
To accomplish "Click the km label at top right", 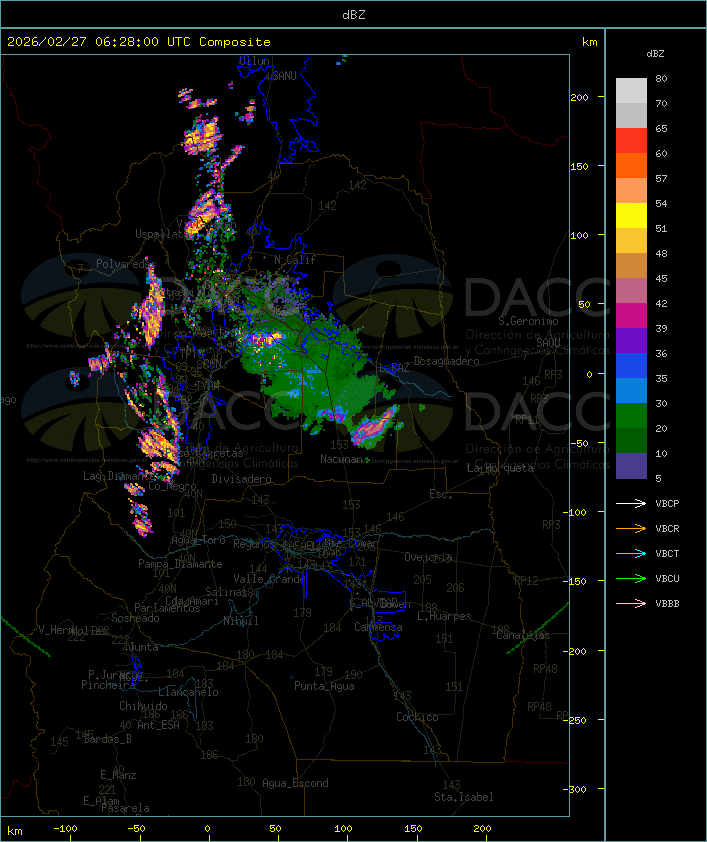I will pos(589,42).
